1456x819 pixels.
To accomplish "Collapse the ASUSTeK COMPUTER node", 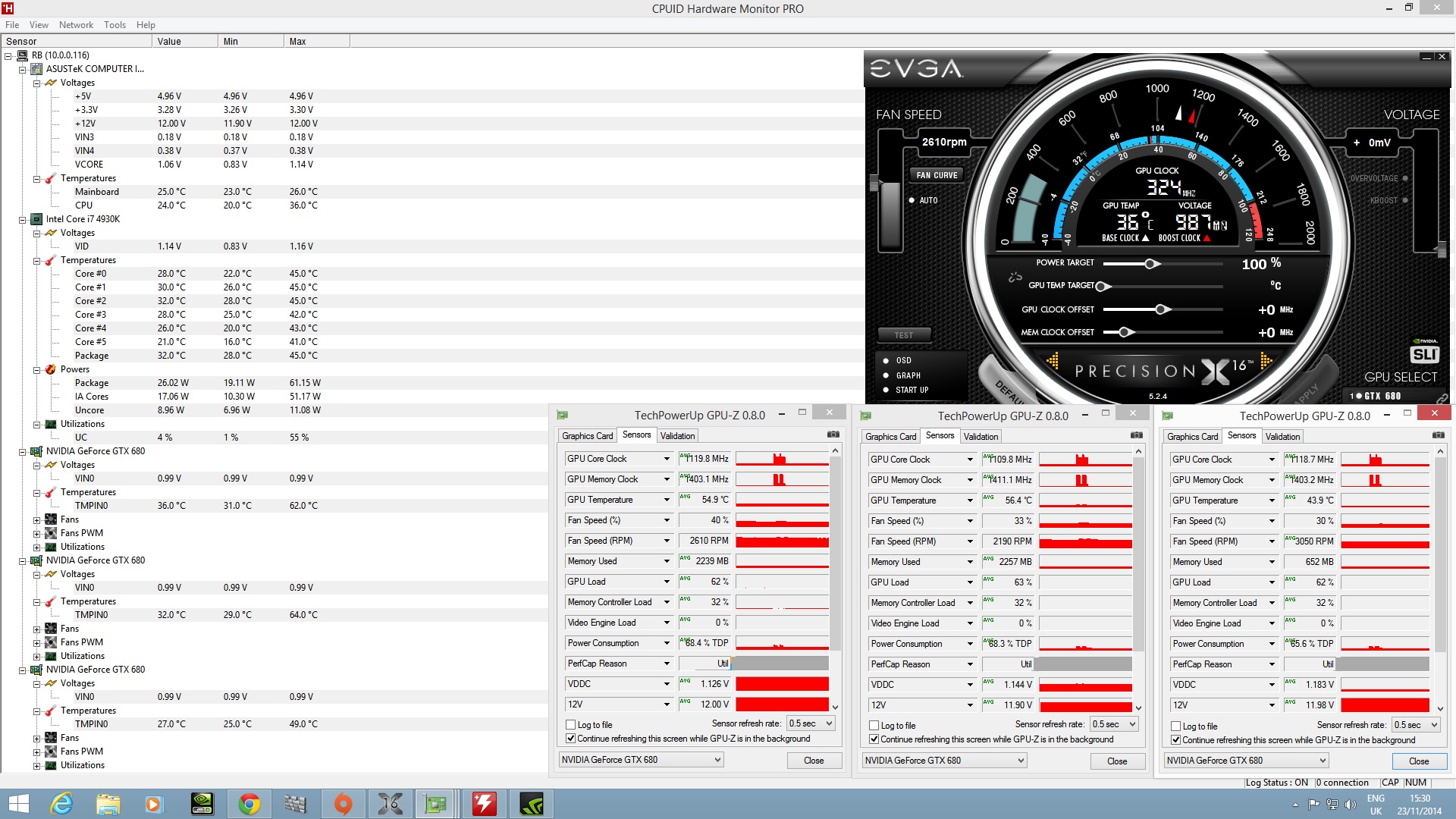I will (23, 70).
